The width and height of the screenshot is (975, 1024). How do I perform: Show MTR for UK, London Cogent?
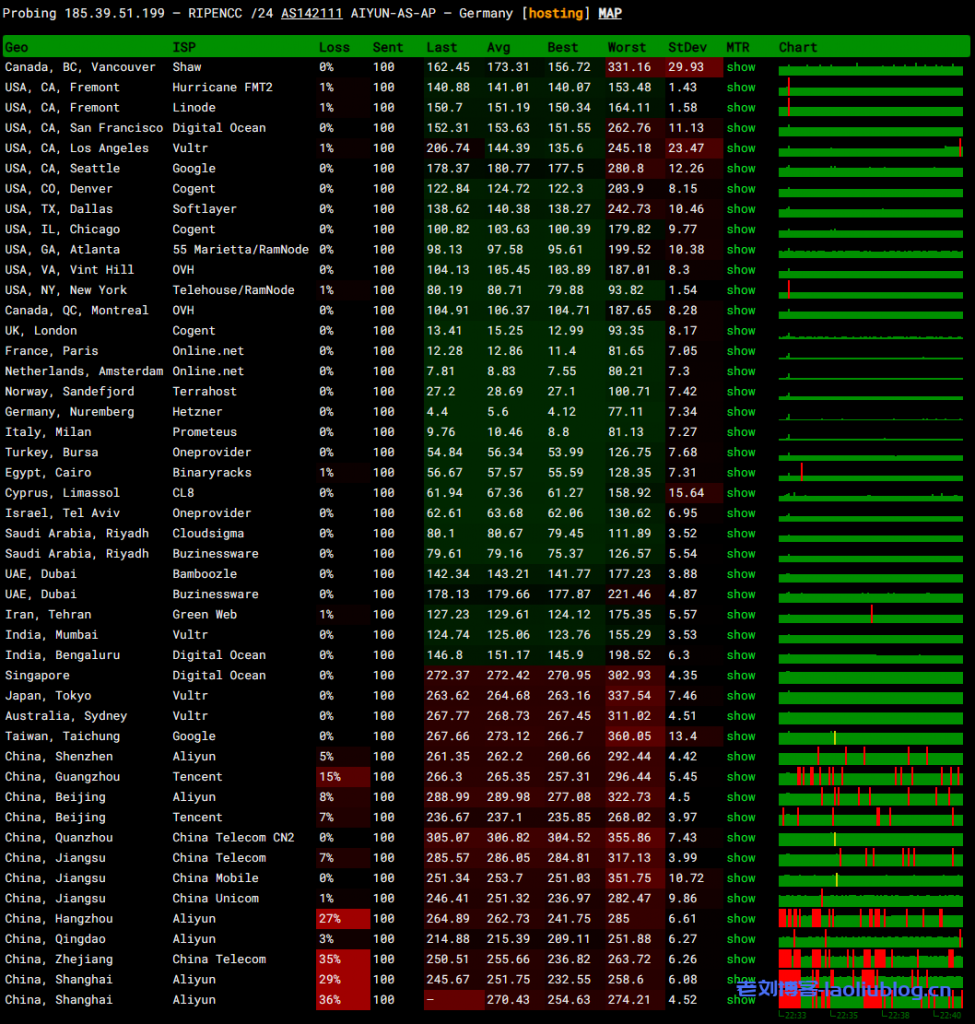[741, 330]
